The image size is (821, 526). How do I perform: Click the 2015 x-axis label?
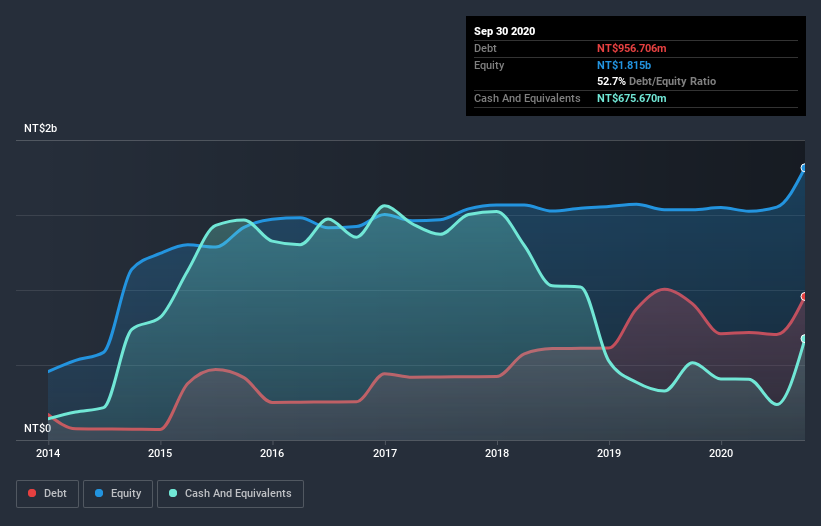tap(160, 453)
